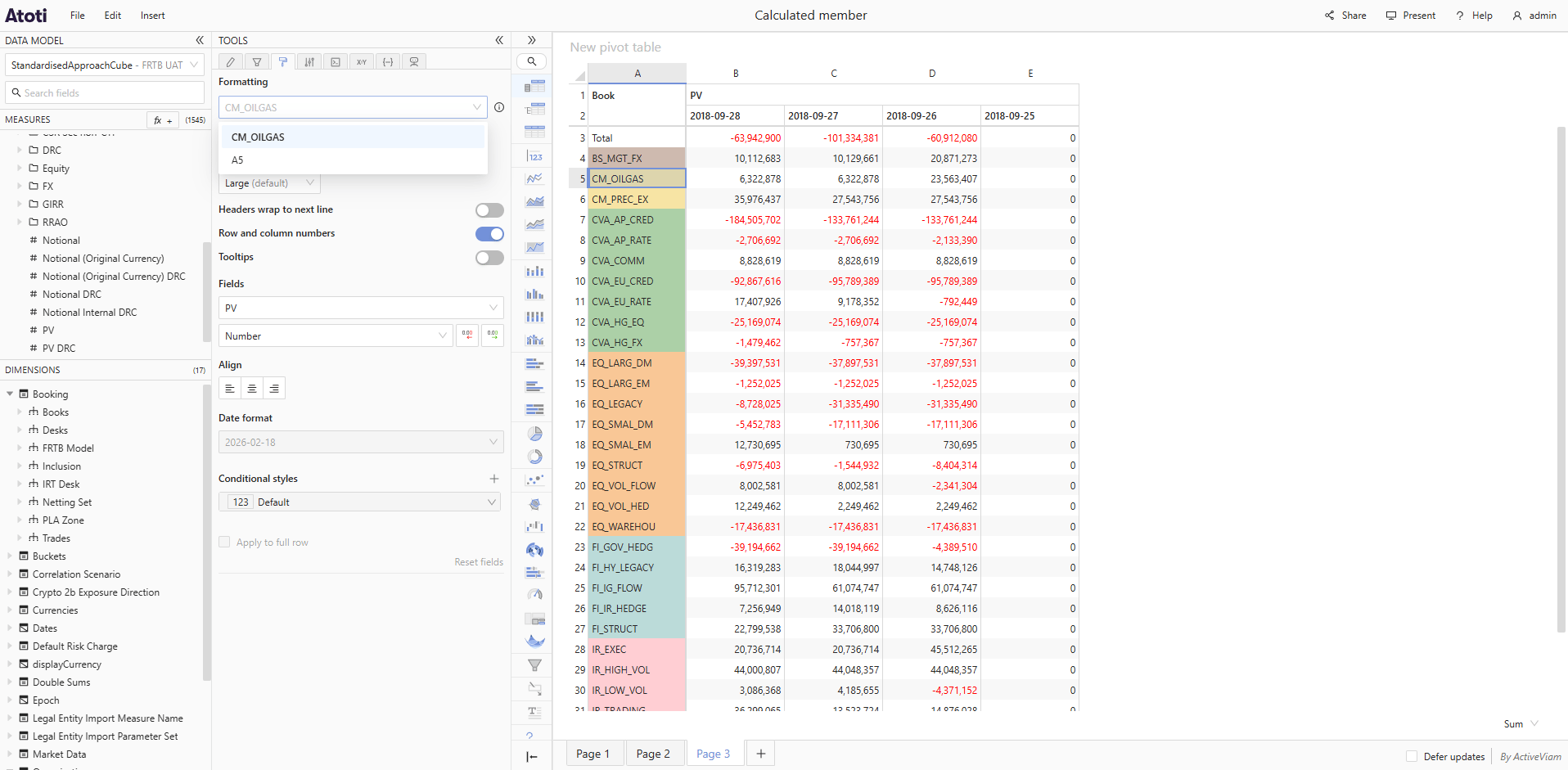Open the Insert menu
This screenshot has width=1568, height=770.
pyautogui.click(x=152, y=16)
